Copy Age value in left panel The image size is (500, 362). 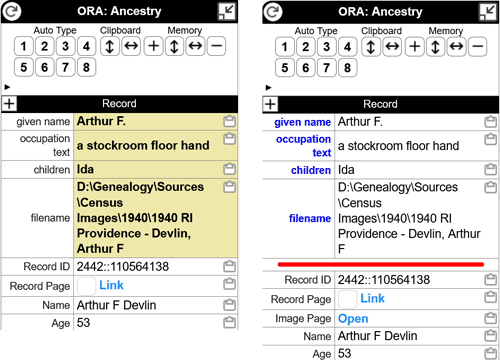point(229,322)
